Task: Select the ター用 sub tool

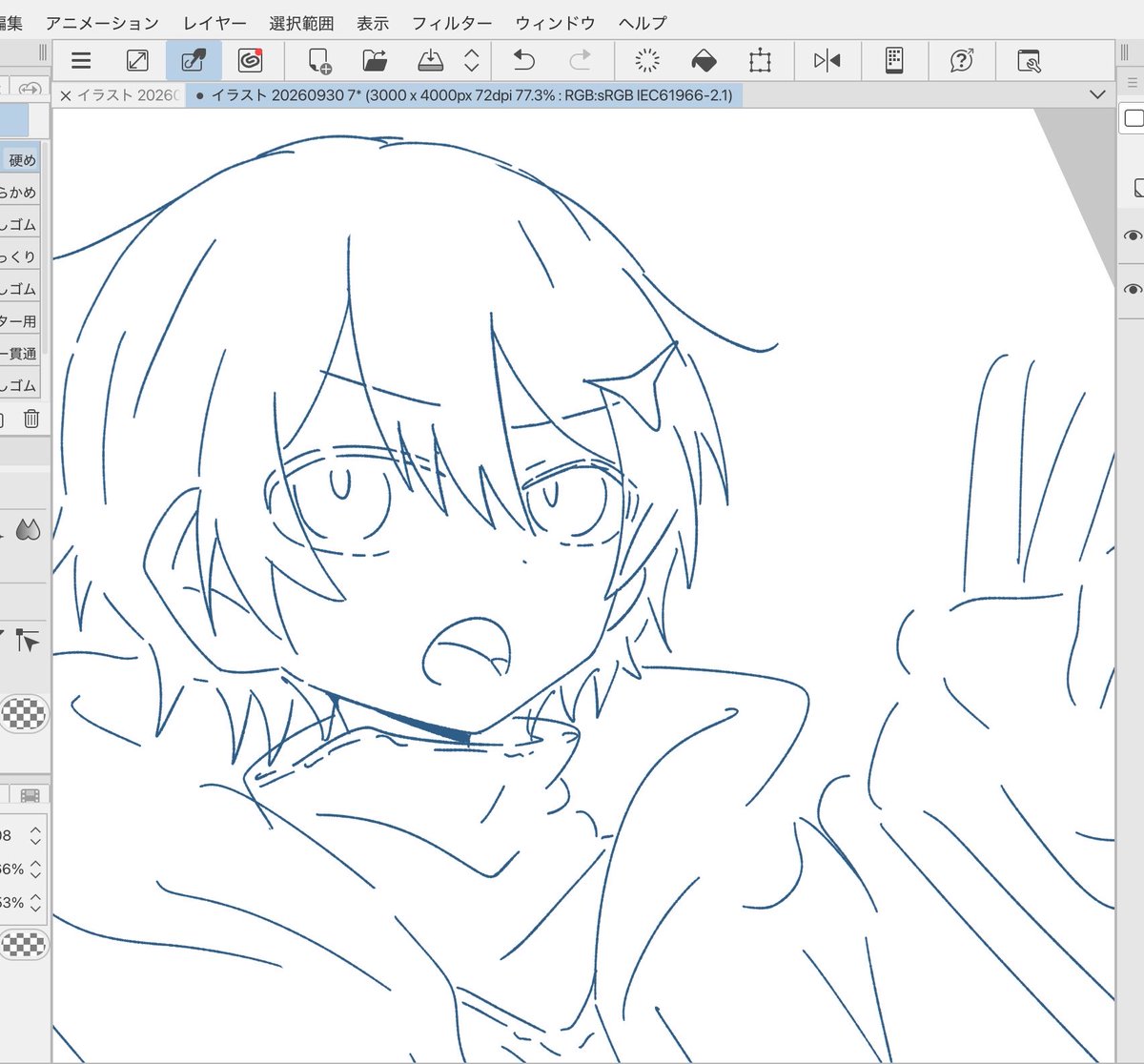Action: tap(19, 321)
